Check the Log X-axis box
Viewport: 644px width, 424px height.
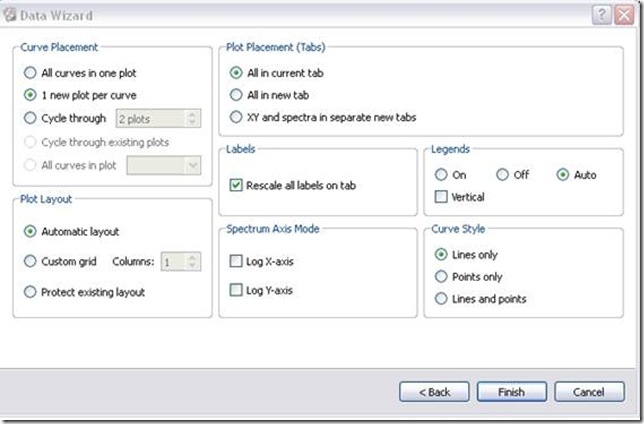tap(236, 262)
